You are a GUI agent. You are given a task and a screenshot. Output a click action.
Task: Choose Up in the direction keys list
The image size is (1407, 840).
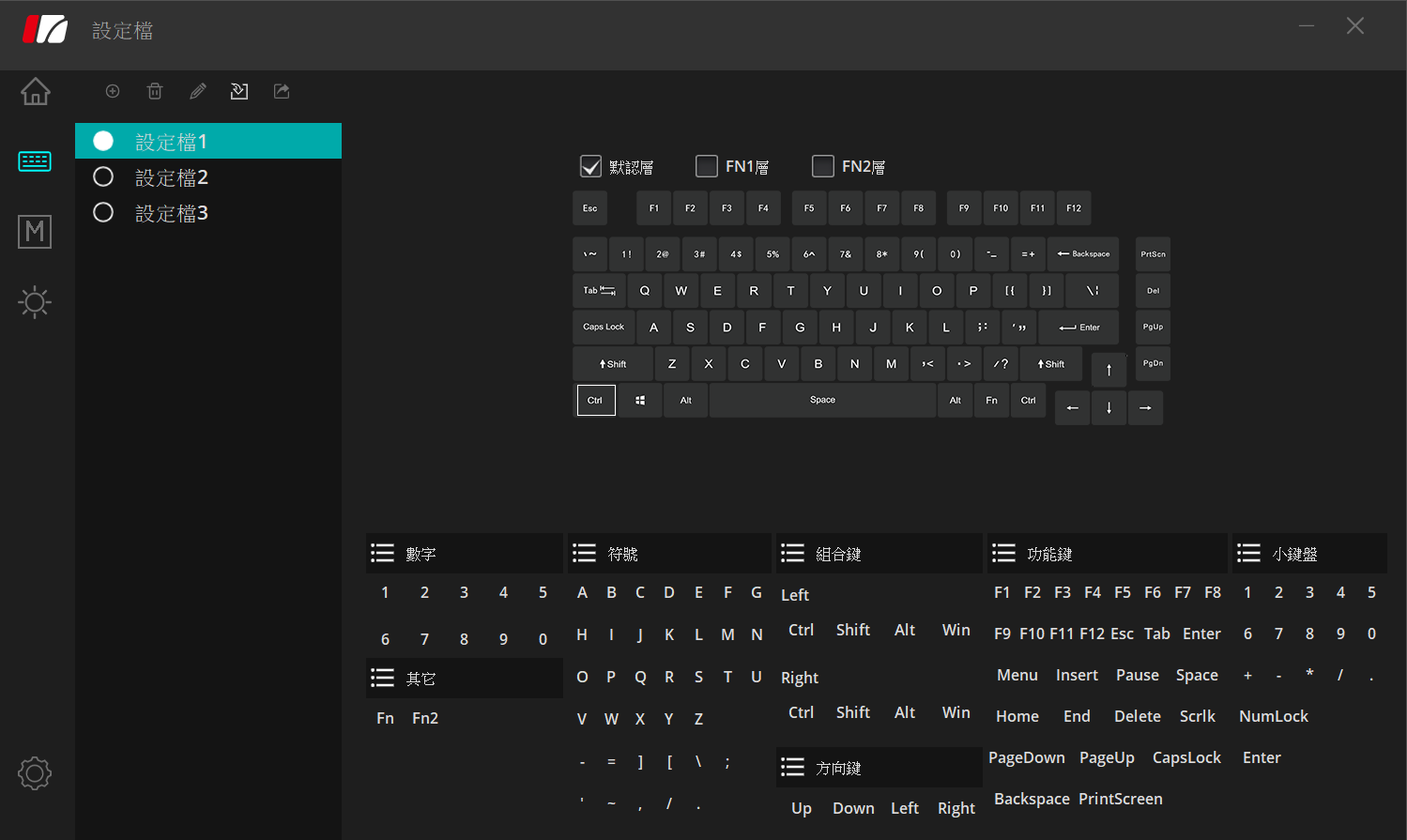[802, 808]
